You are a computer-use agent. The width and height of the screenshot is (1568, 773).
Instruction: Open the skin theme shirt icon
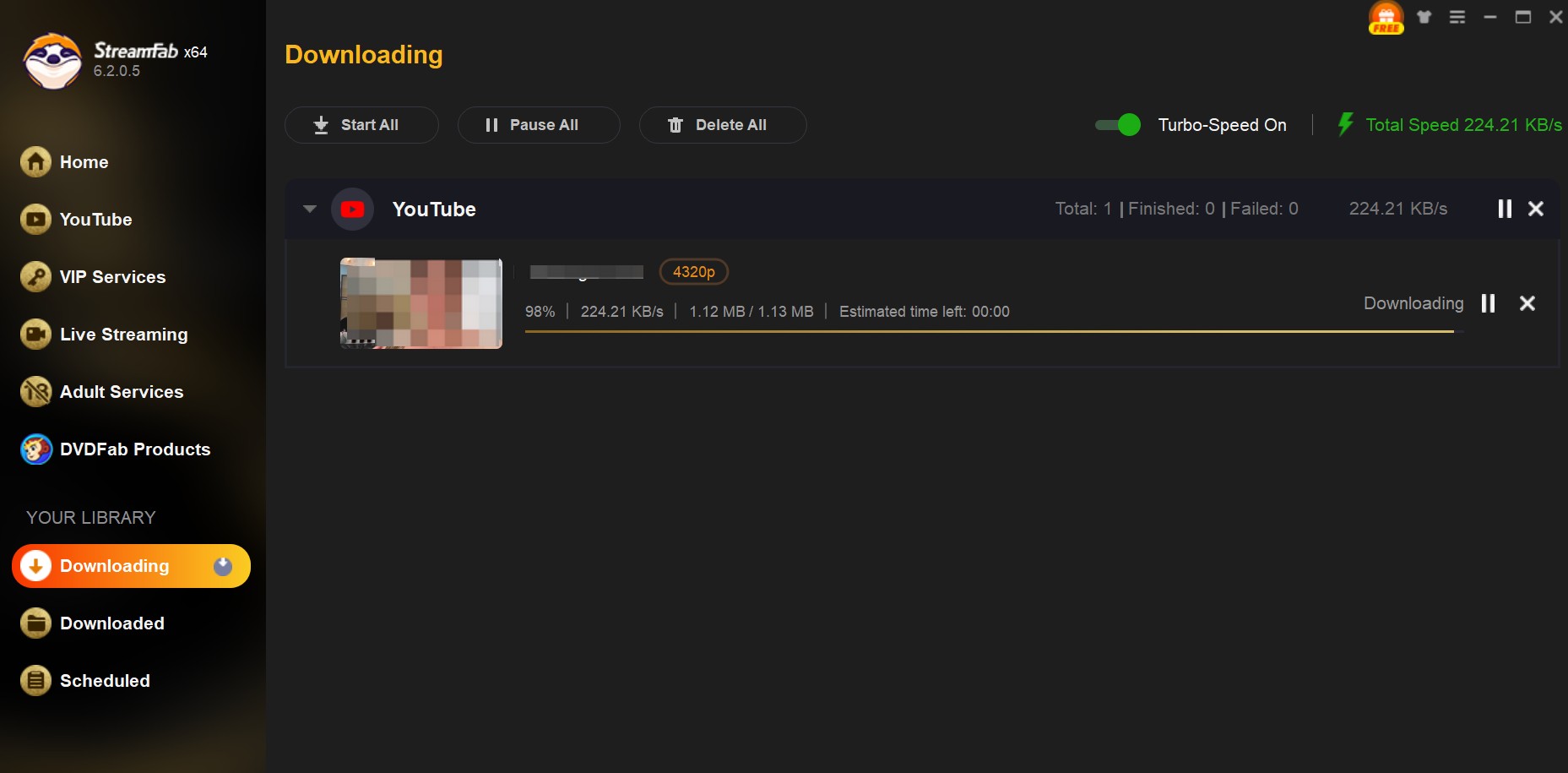point(1424,17)
